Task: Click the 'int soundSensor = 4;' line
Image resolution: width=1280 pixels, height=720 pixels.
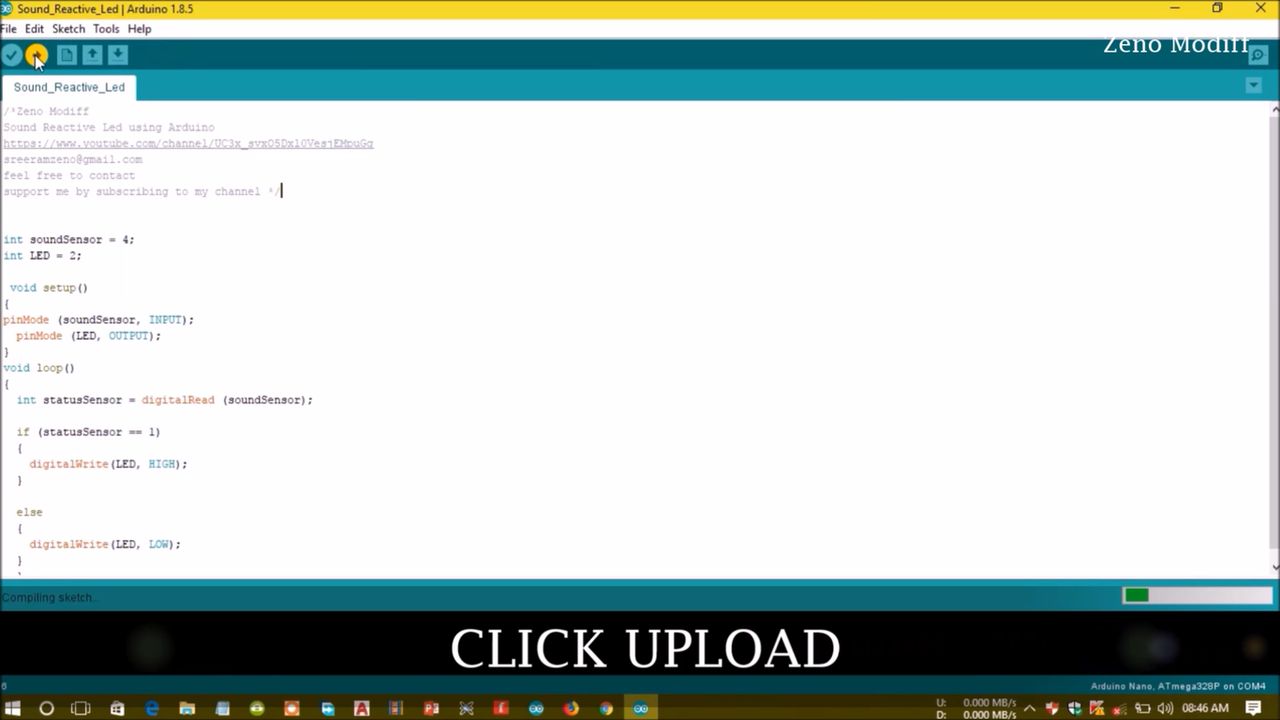Action: [x=68, y=240]
